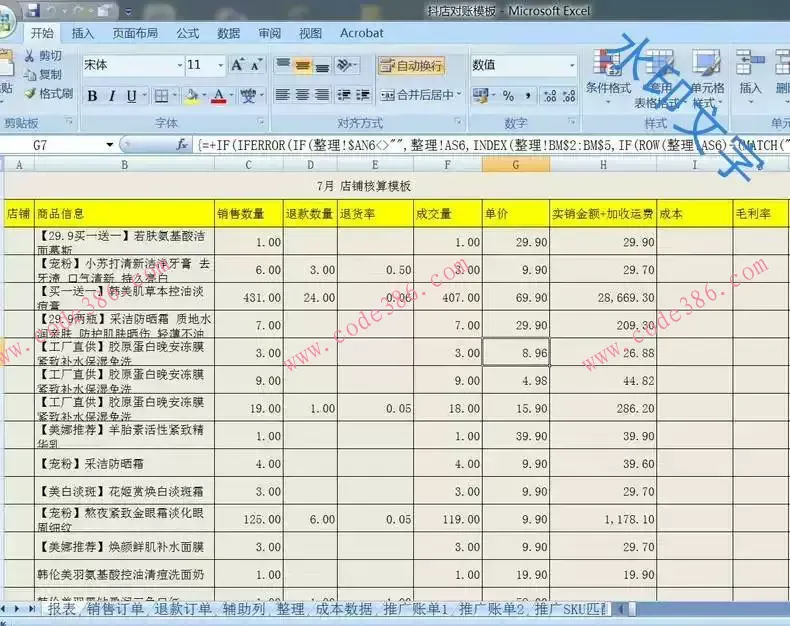
Task: Select column G header
Action: pos(515,165)
